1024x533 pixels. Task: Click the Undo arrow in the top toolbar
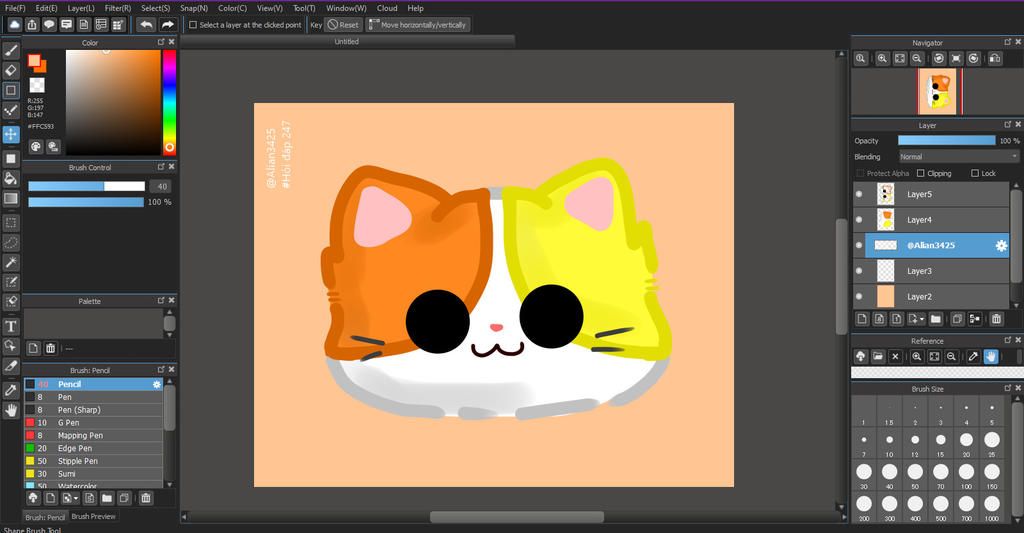pyautogui.click(x=146, y=24)
